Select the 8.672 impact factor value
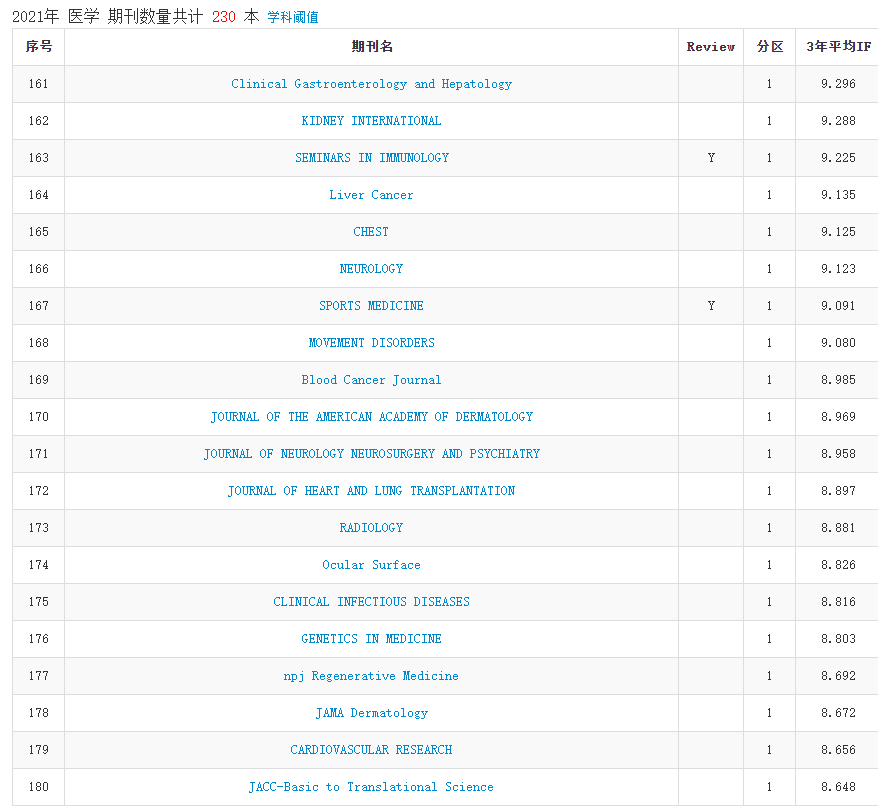Image resolution: width=878 pixels, height=806 pixels. pyautogui.click(x=838, y=712)
